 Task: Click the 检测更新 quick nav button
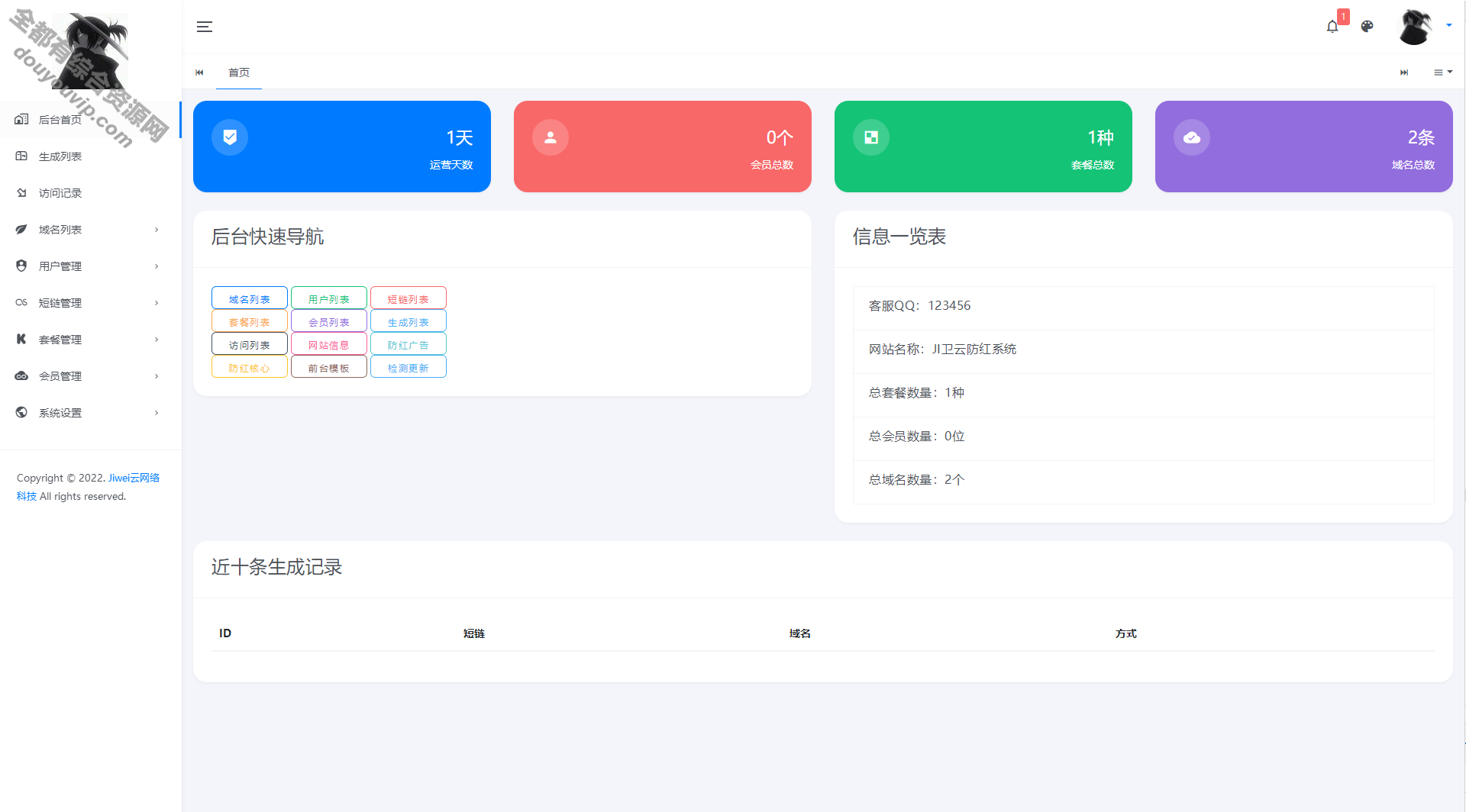(408, 367)
